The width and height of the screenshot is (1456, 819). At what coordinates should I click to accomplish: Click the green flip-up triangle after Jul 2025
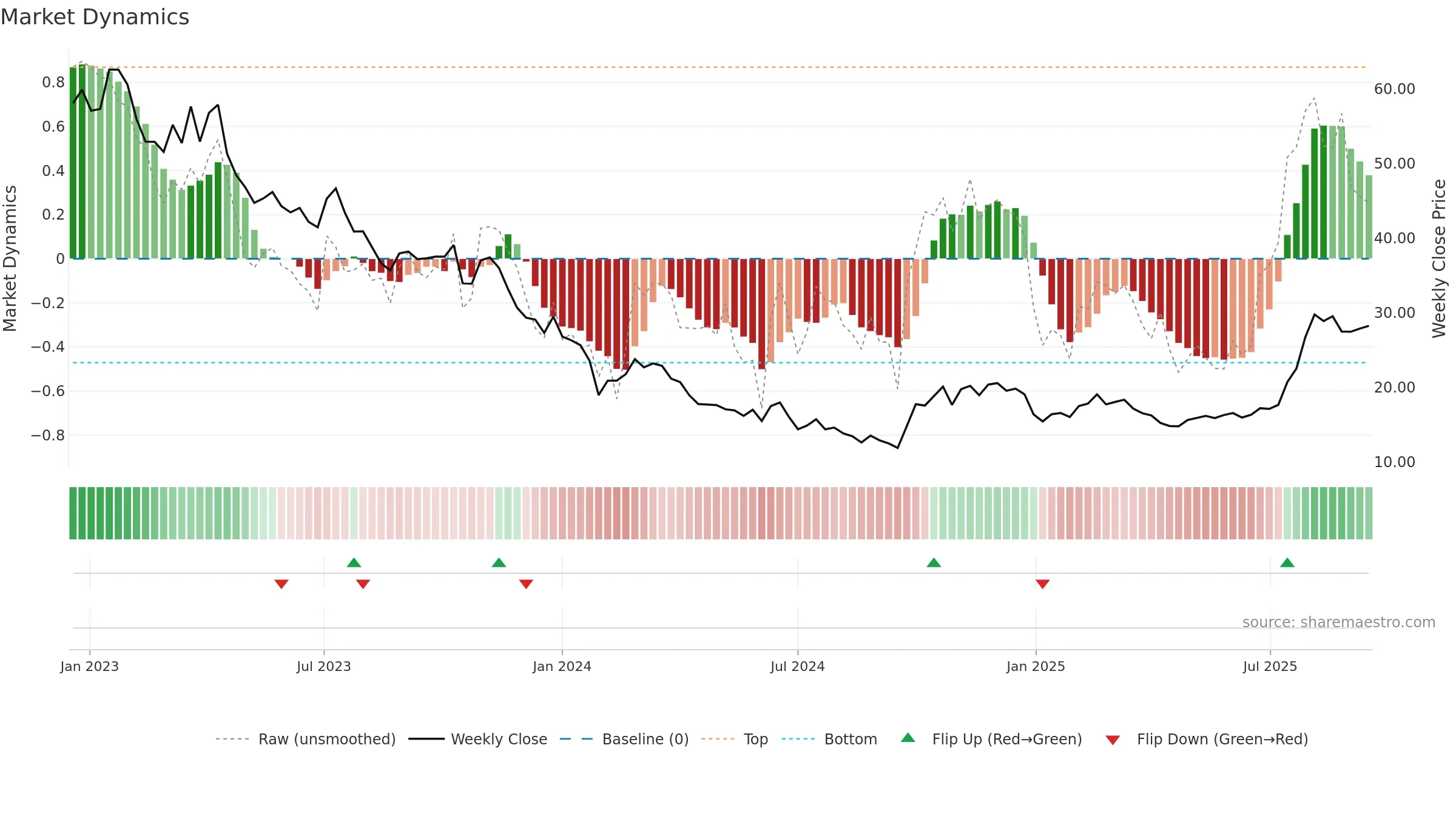tap(1287, 562)
